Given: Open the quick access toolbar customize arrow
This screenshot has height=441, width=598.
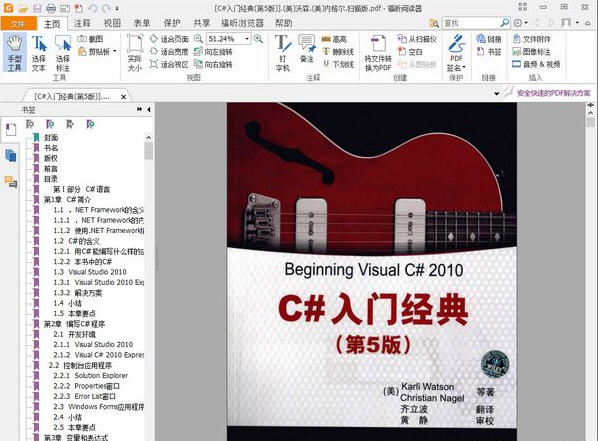Looking at the screenshot, I should (x=117, y=8).
